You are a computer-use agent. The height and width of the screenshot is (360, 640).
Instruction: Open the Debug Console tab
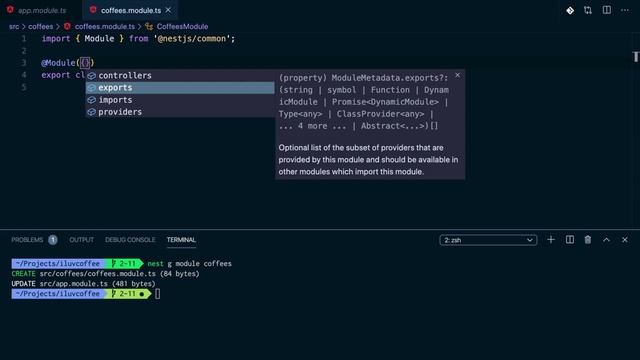(x=130, y=240)
